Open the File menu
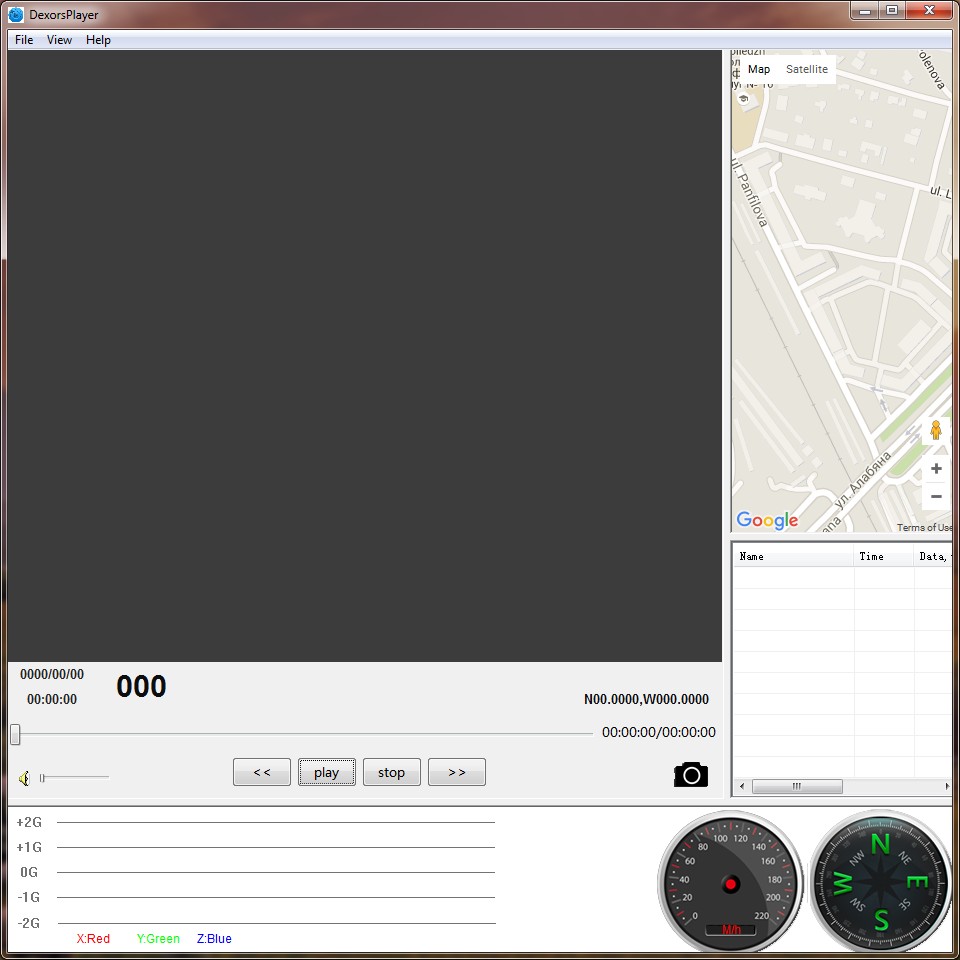The height and width of the screenshot is (960, 960). point(22,39)
